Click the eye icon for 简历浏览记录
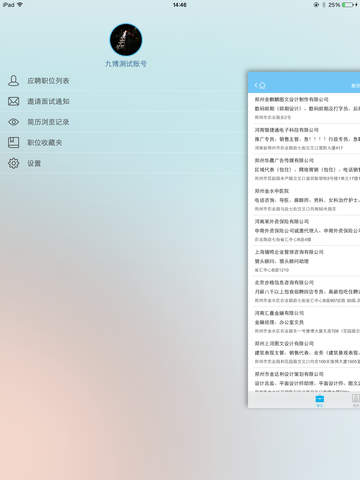360x480 pixels. 13,122
